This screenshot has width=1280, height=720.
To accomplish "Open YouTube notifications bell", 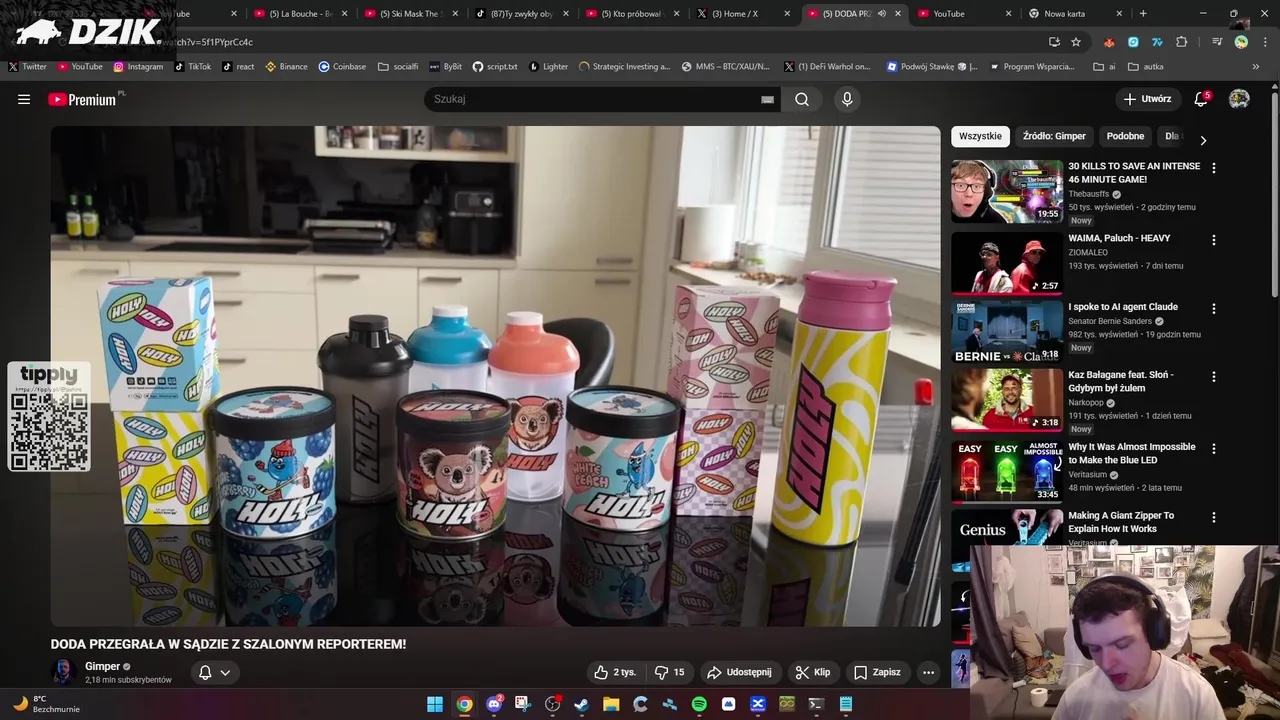I will coord(1201,99).
